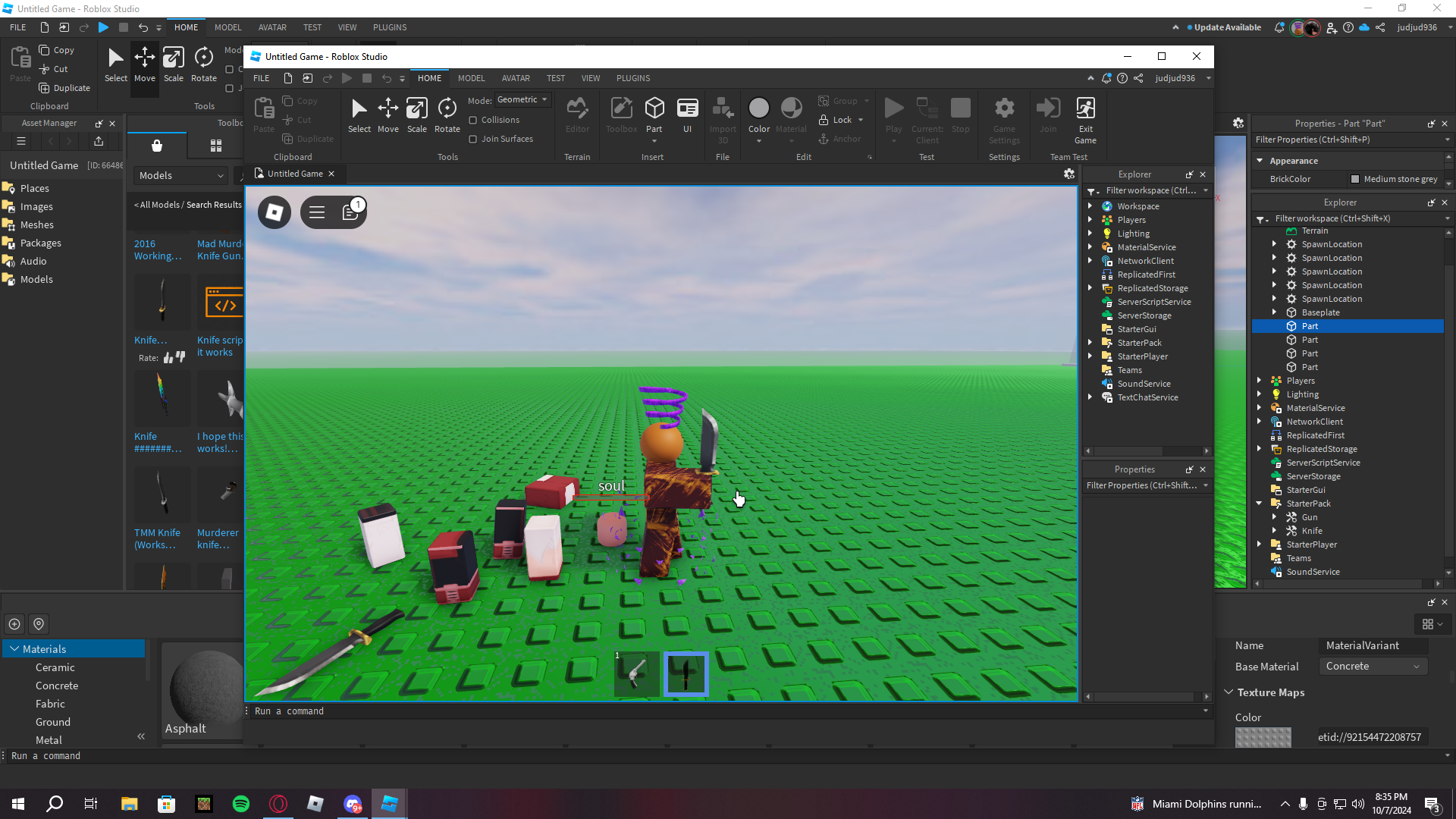The width and height of the screenshot is (1456, 819).
Task: Collapse the StarterPack node in outer Explorer
Action: [x=1260, y=504]
